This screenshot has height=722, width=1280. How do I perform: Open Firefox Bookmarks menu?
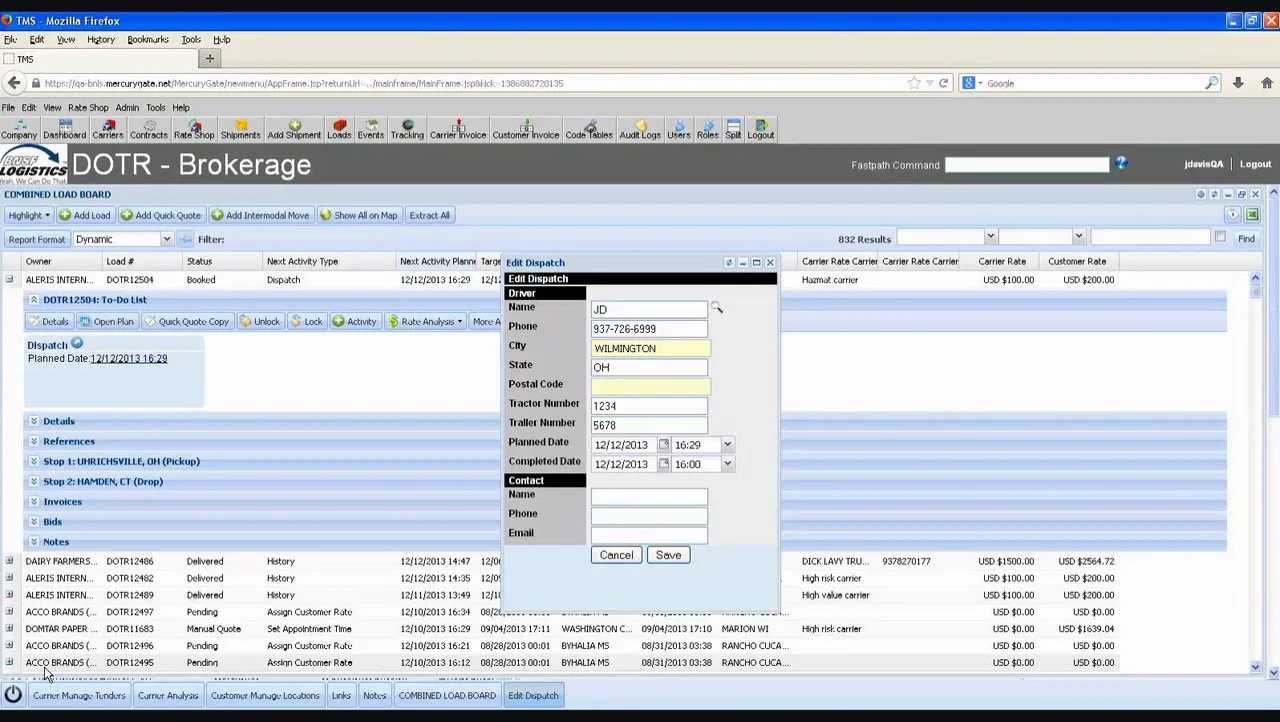(148, 40)
